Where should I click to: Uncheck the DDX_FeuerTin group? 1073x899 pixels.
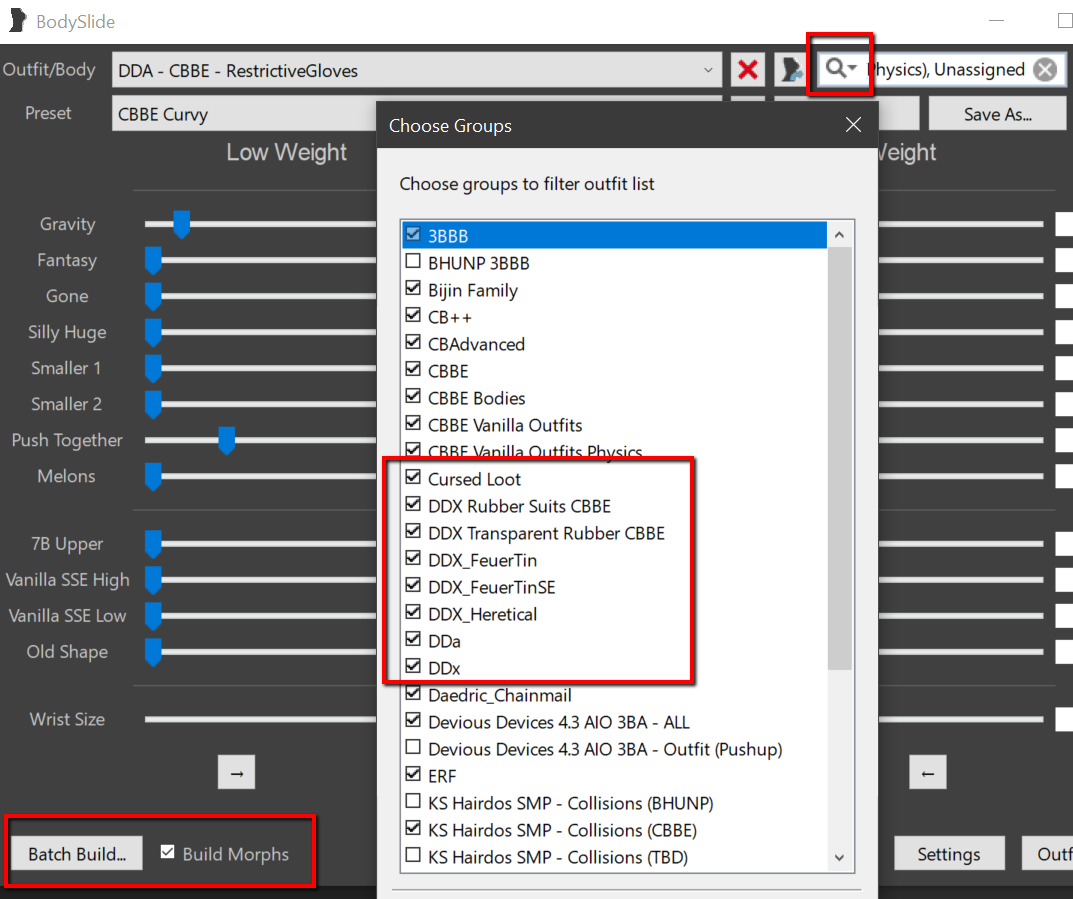click(x=413, y=559)
